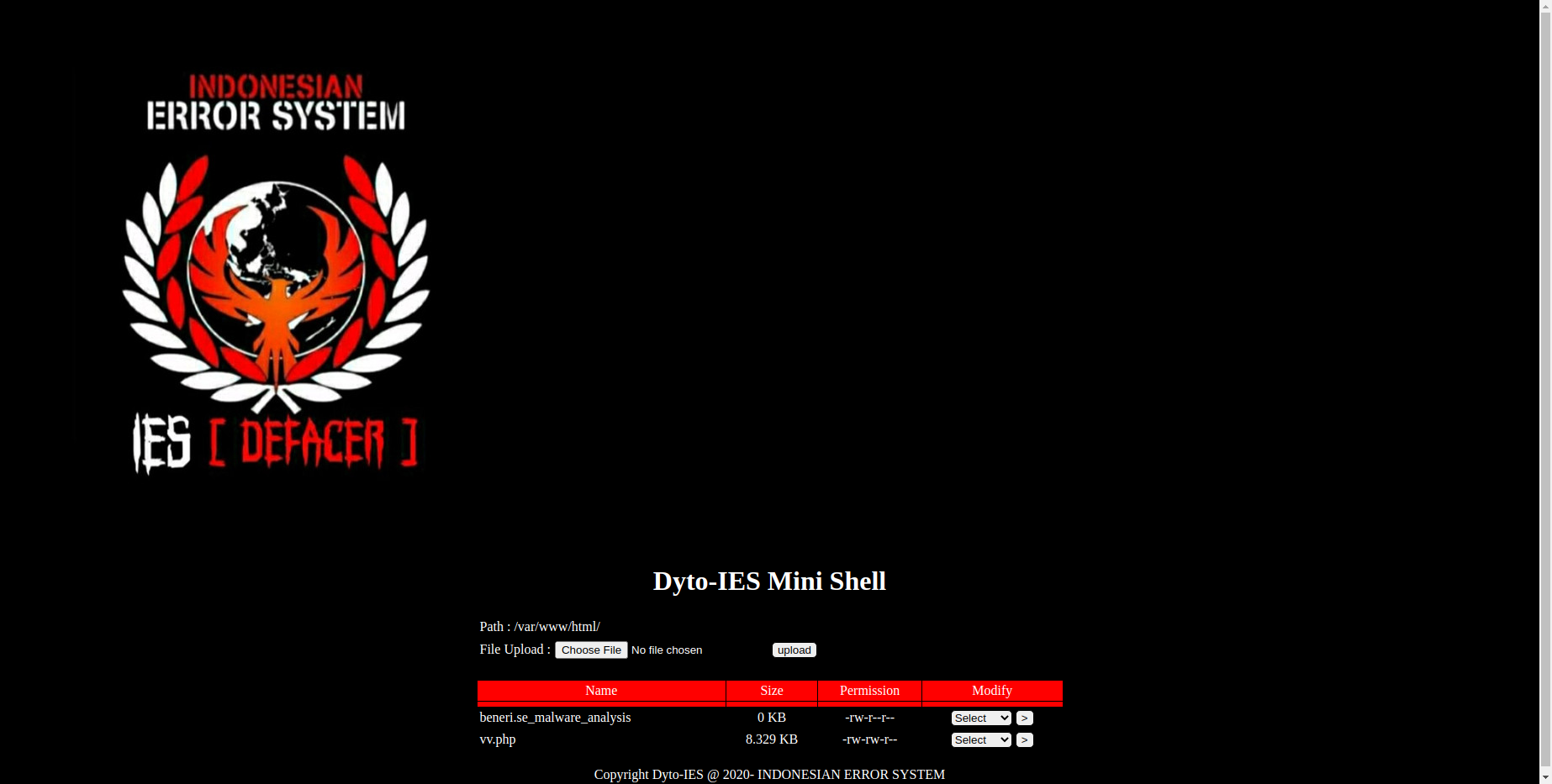Click the Copyright Dyto-IES footer text

coord(769,775)
